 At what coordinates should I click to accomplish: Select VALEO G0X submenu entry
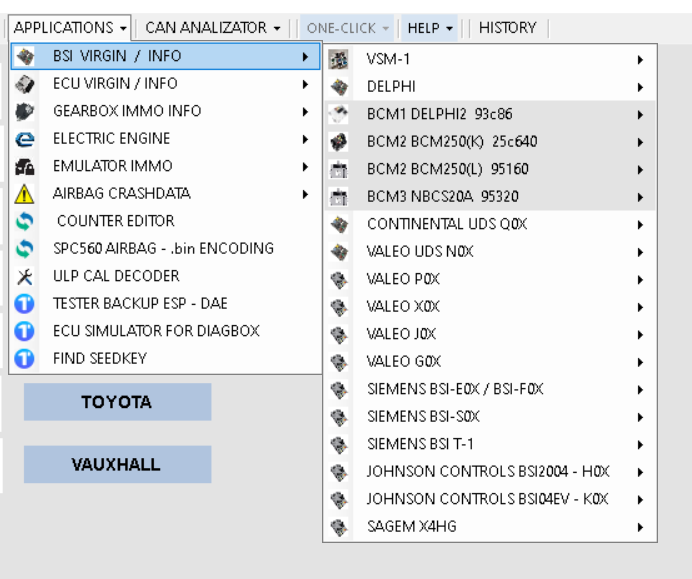(490, 361)
